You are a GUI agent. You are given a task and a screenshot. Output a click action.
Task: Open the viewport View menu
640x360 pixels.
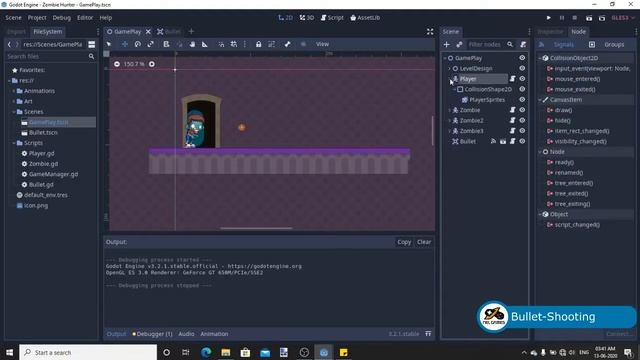322,44
